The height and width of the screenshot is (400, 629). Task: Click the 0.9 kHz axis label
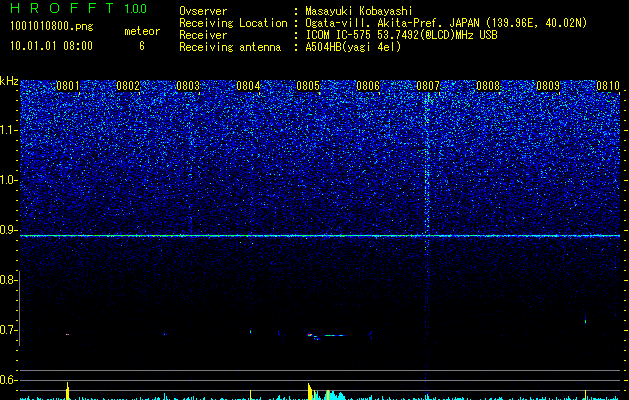tap(8, 230)
